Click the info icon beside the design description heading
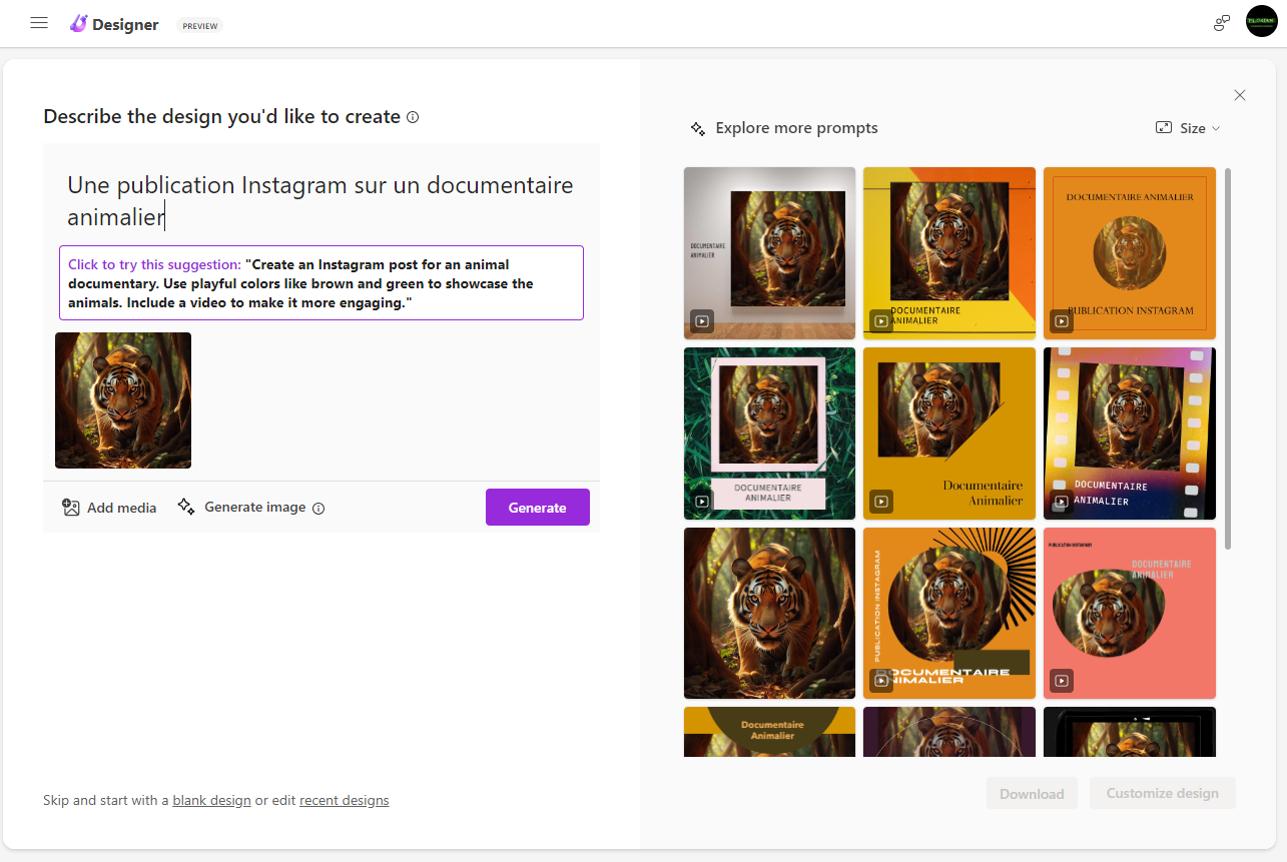The height and width of the screenshot is (862, 1287). (x=413, y=117)
